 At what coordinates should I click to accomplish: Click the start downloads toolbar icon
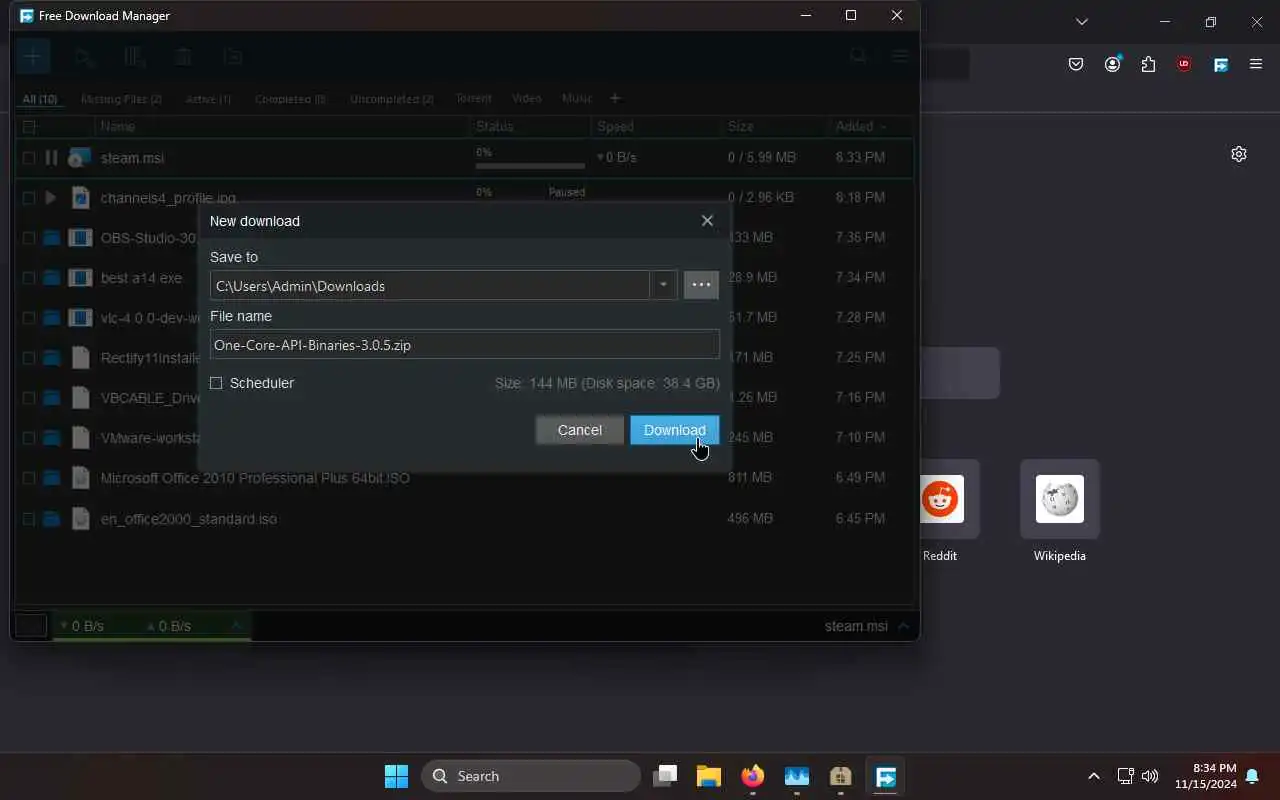[84, 57]
